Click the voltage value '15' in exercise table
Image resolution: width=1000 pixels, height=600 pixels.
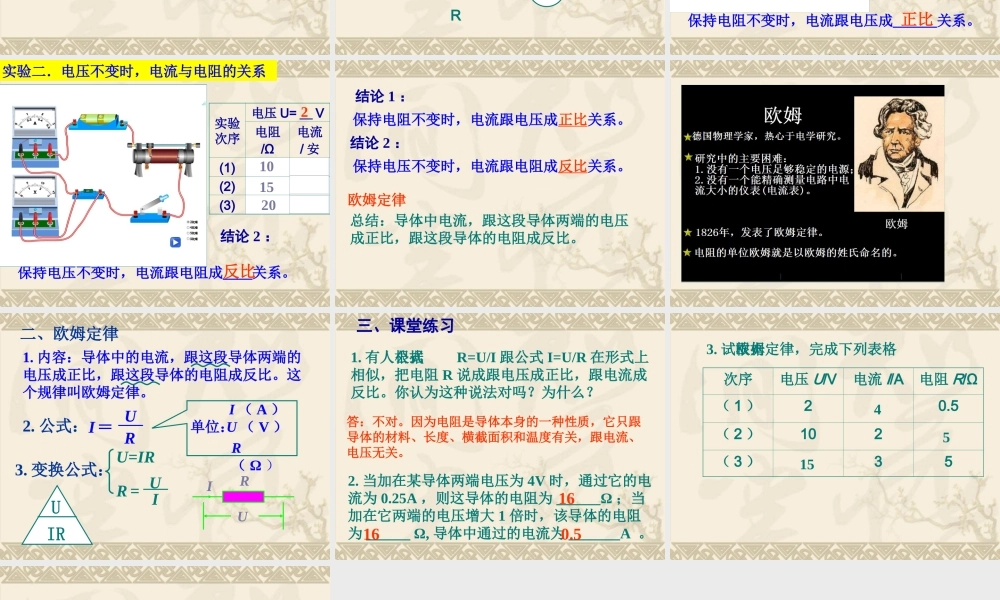pyautogui.click(x=807, y=465)
